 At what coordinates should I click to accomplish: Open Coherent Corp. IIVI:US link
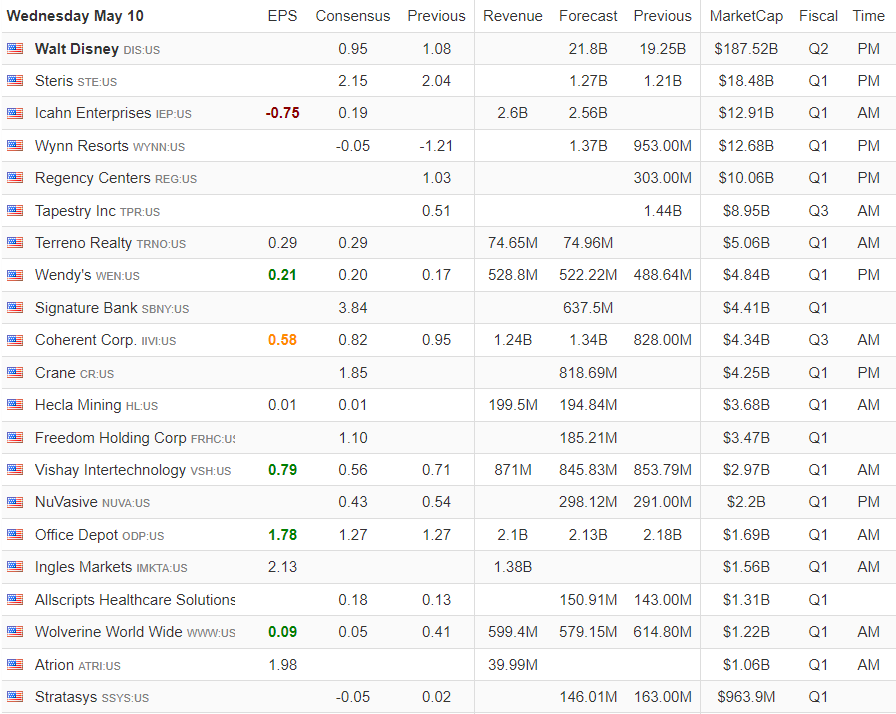(106, 340)
